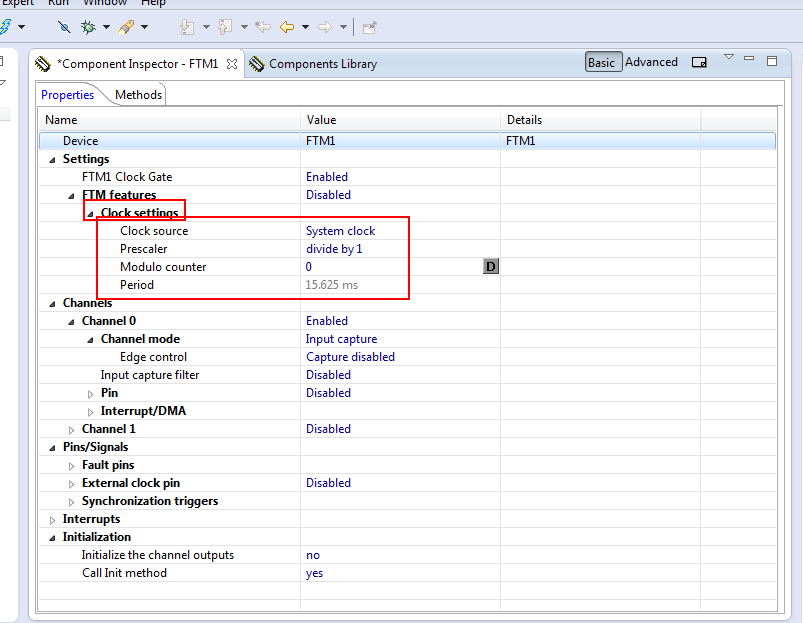The height and width of the screenshot is (623, 803).
Task: Click the D button in Modulo counter row
Action: (x=491, y=266)
